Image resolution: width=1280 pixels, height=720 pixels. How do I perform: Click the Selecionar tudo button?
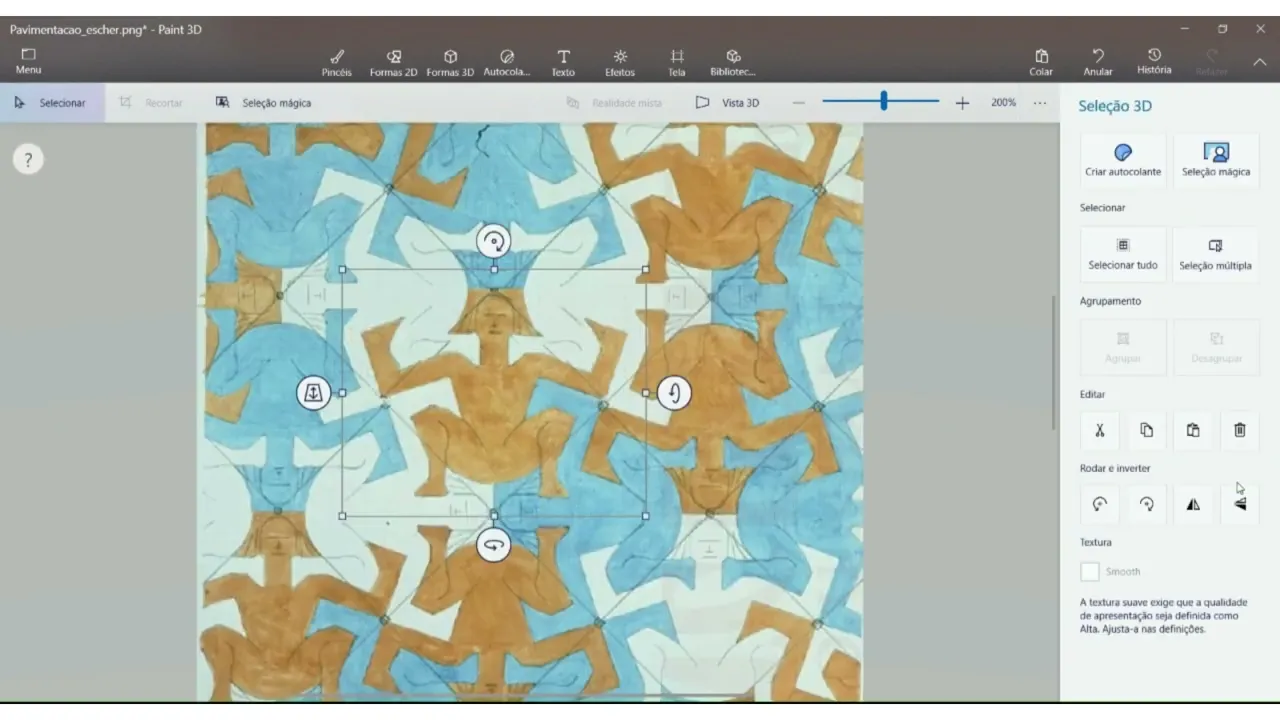point(1123,254)
